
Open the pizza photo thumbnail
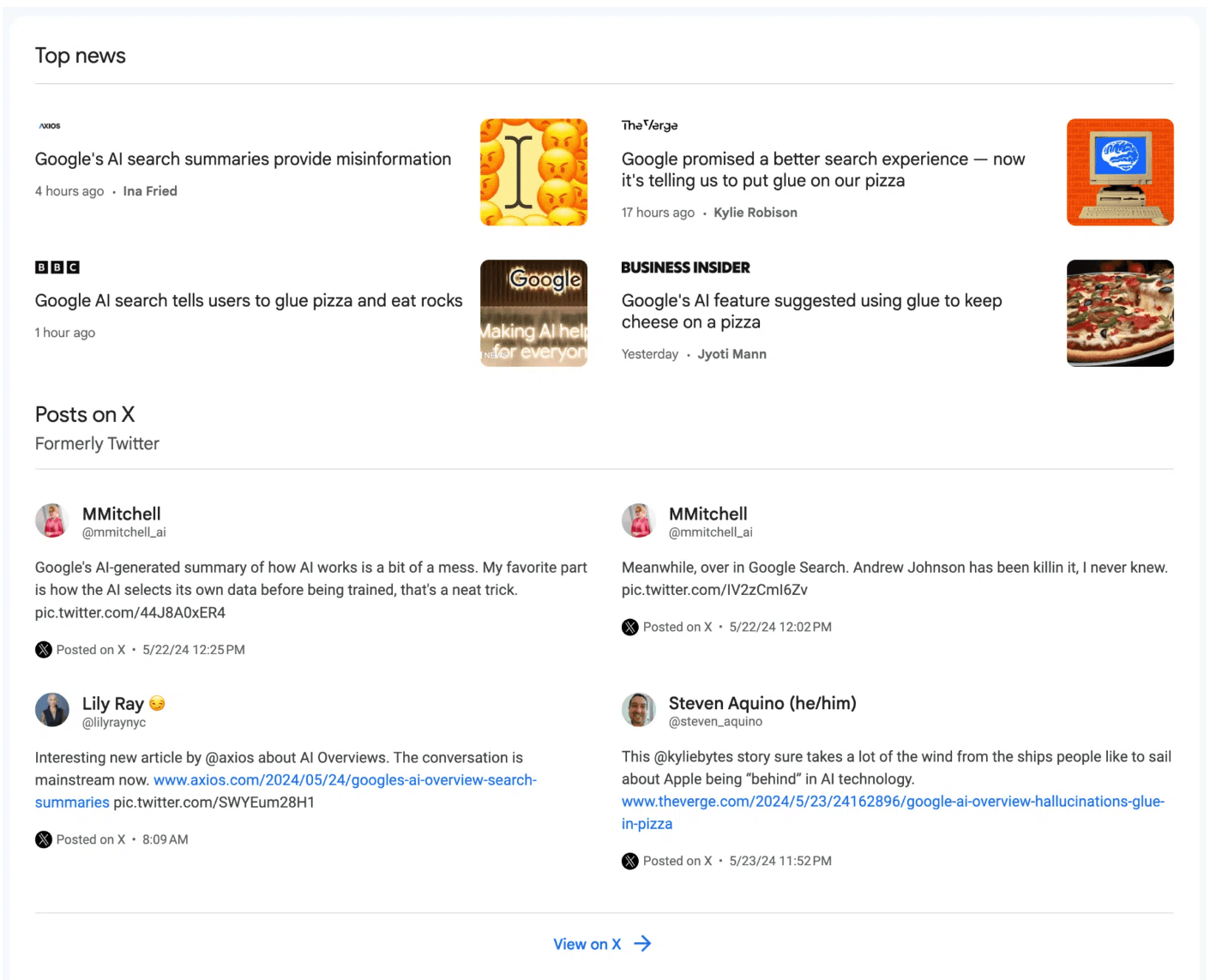pyautogui.click(x=1120, y=314)
